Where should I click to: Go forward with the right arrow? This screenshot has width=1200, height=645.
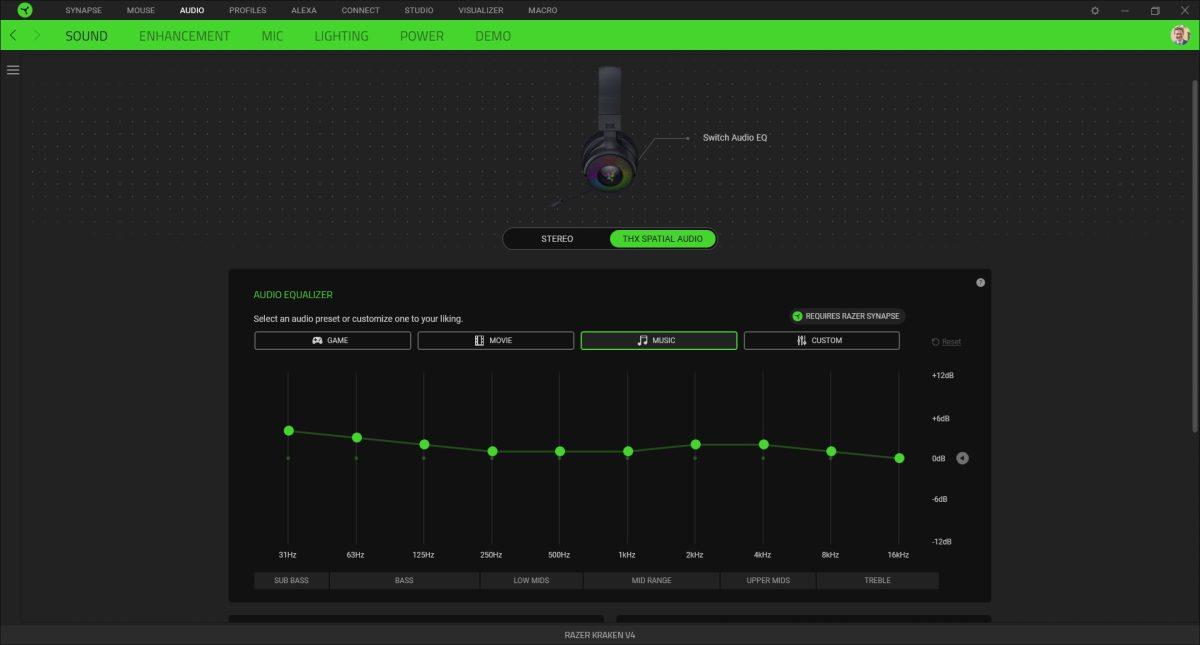click(x=37, y=35)
